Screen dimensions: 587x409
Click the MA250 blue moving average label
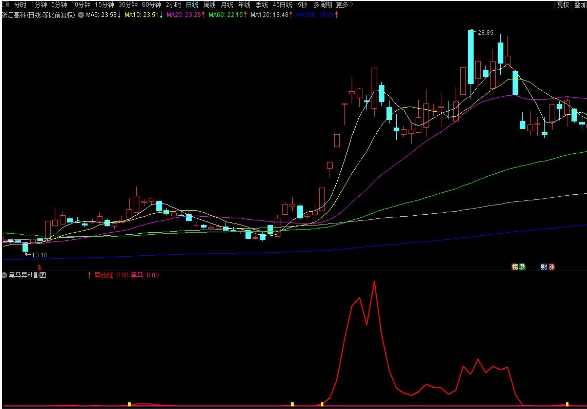(x=316, y=15)
